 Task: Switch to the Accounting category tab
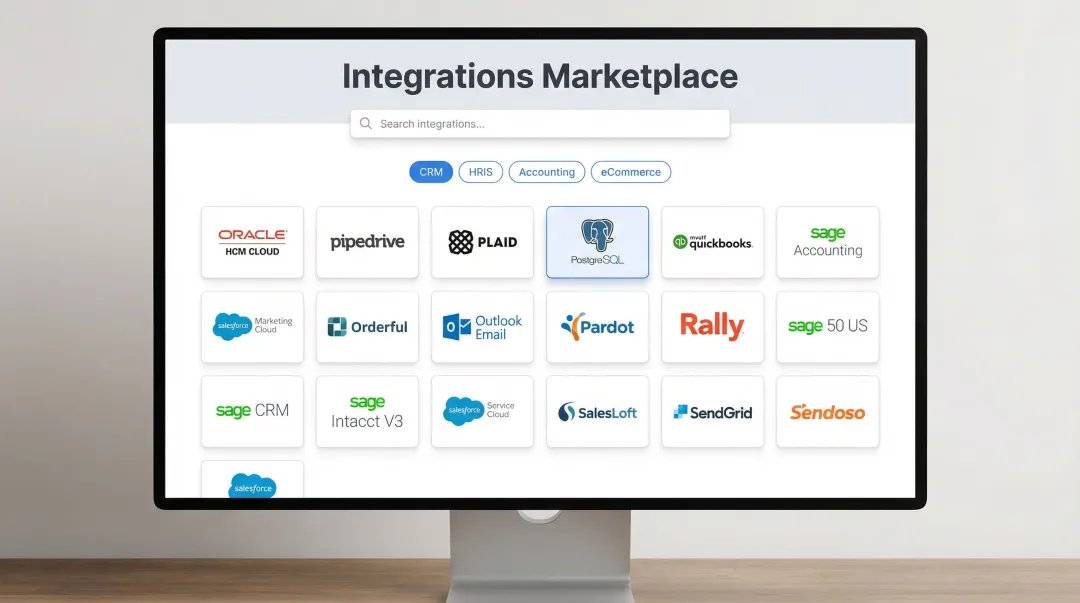(x=547, y=172)
